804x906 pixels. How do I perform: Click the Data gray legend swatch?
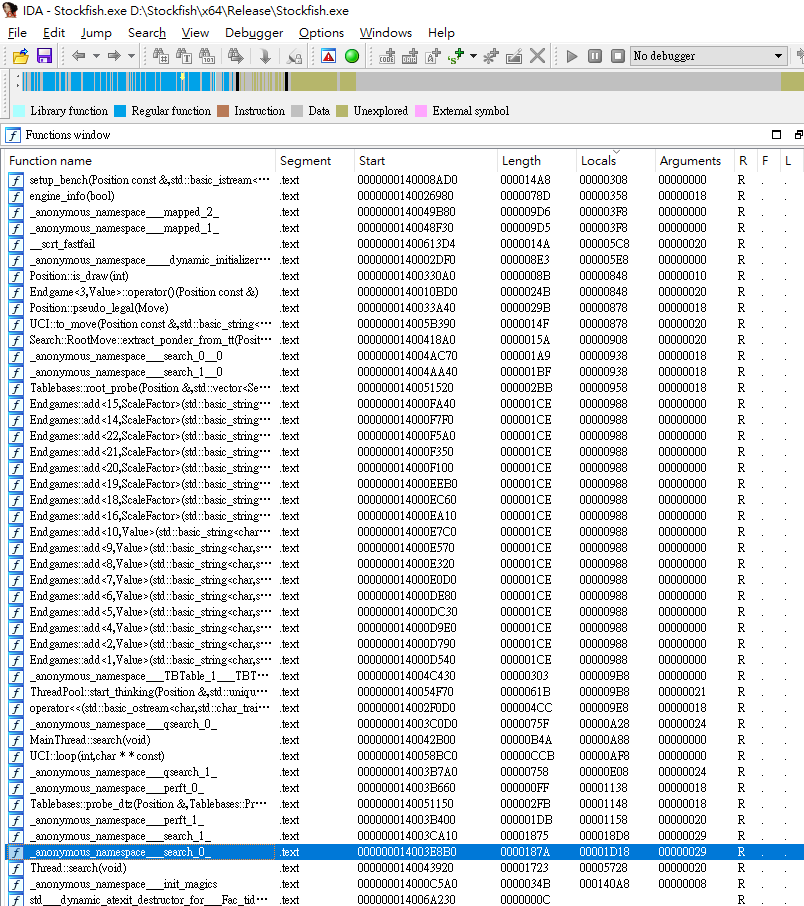[x=297, y=112]
